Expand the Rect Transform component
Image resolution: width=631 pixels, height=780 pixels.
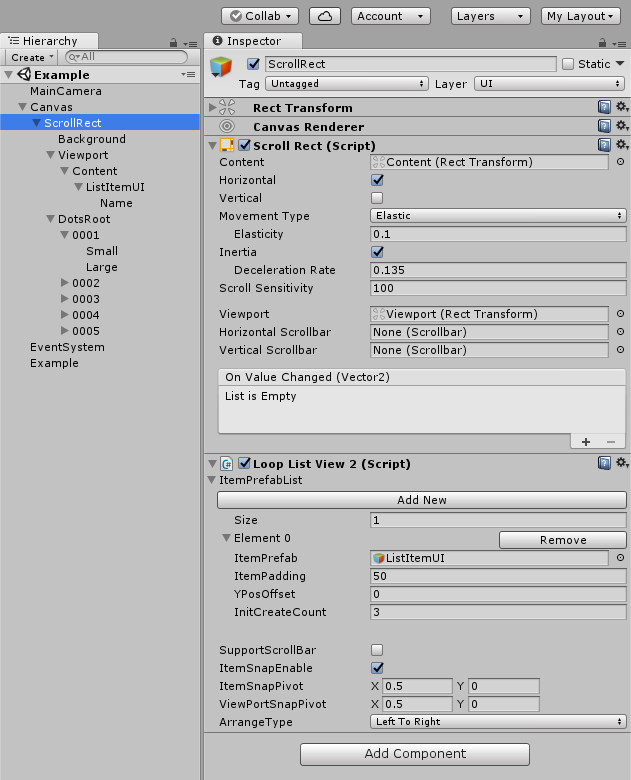click(212, 107)
